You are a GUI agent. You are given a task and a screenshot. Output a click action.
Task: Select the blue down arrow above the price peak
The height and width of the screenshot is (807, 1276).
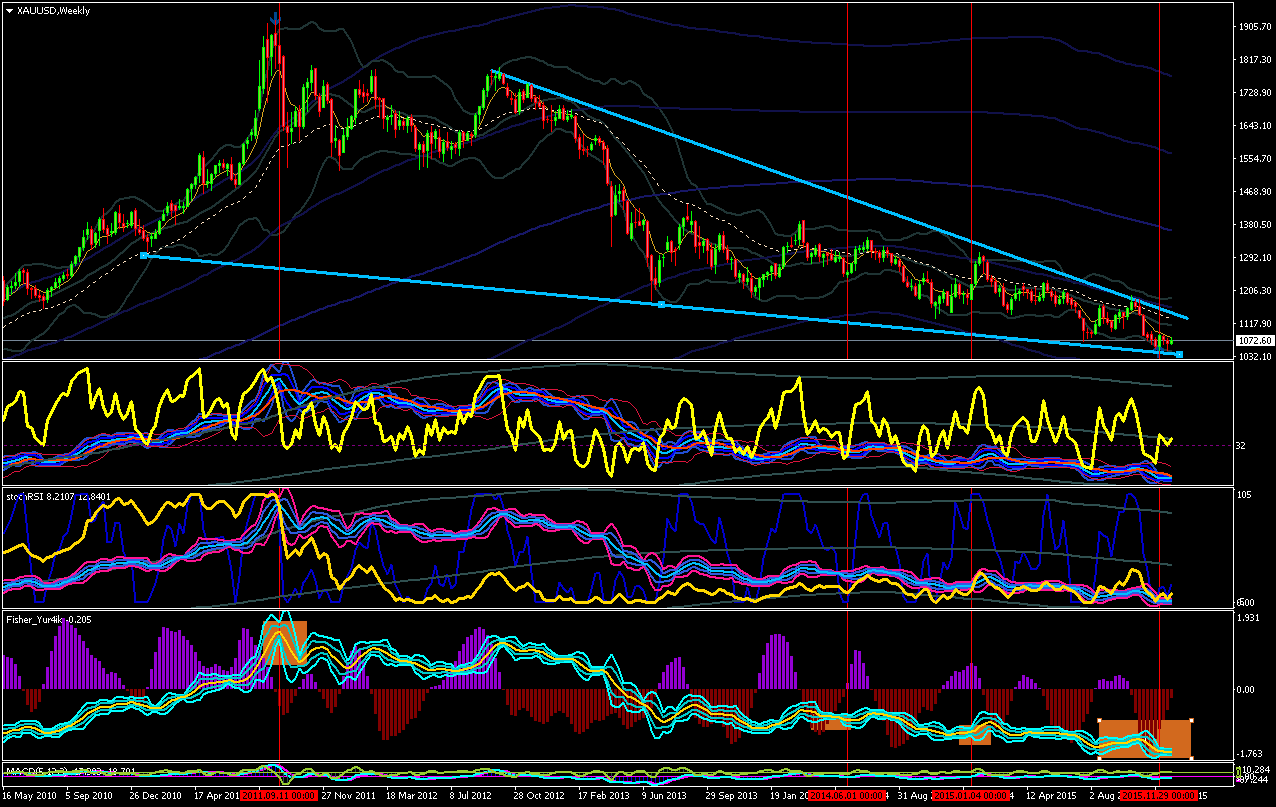(276, 19)
